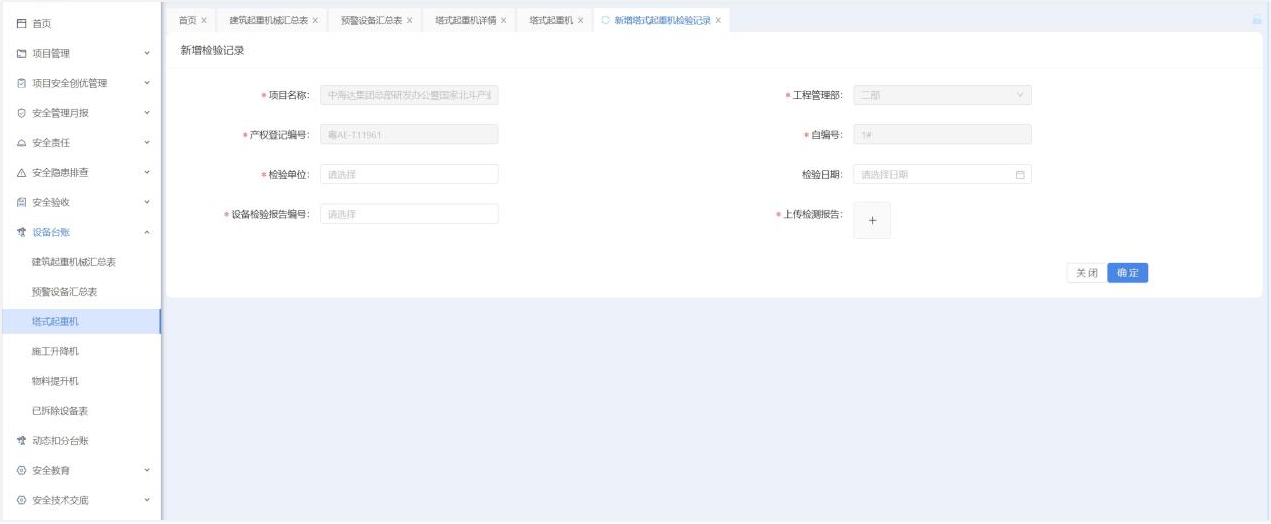Viewport: 1271px width, 524px height.
Task: Open the 检验单位 select field
Action: point(408,175)
